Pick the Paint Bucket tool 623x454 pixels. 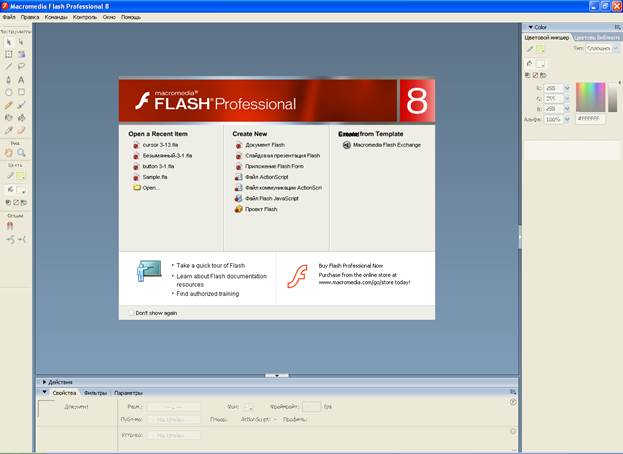click(21, 118)
